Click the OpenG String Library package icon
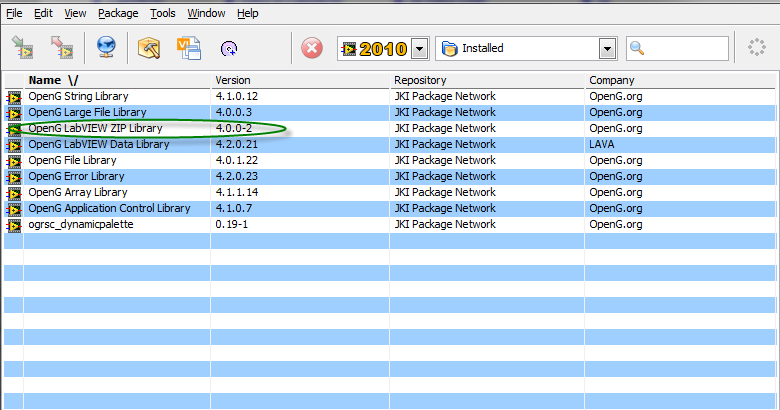780x410 pixels. tap(14, 97)
